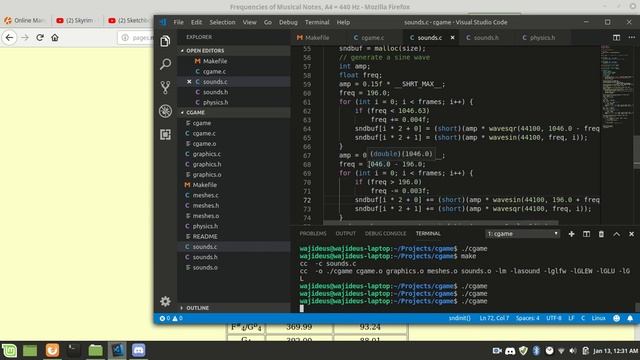Image resolution: width=640 pixels, height=360 pixels.
Task: Open the Debug menu
Action: pos(288,22)
